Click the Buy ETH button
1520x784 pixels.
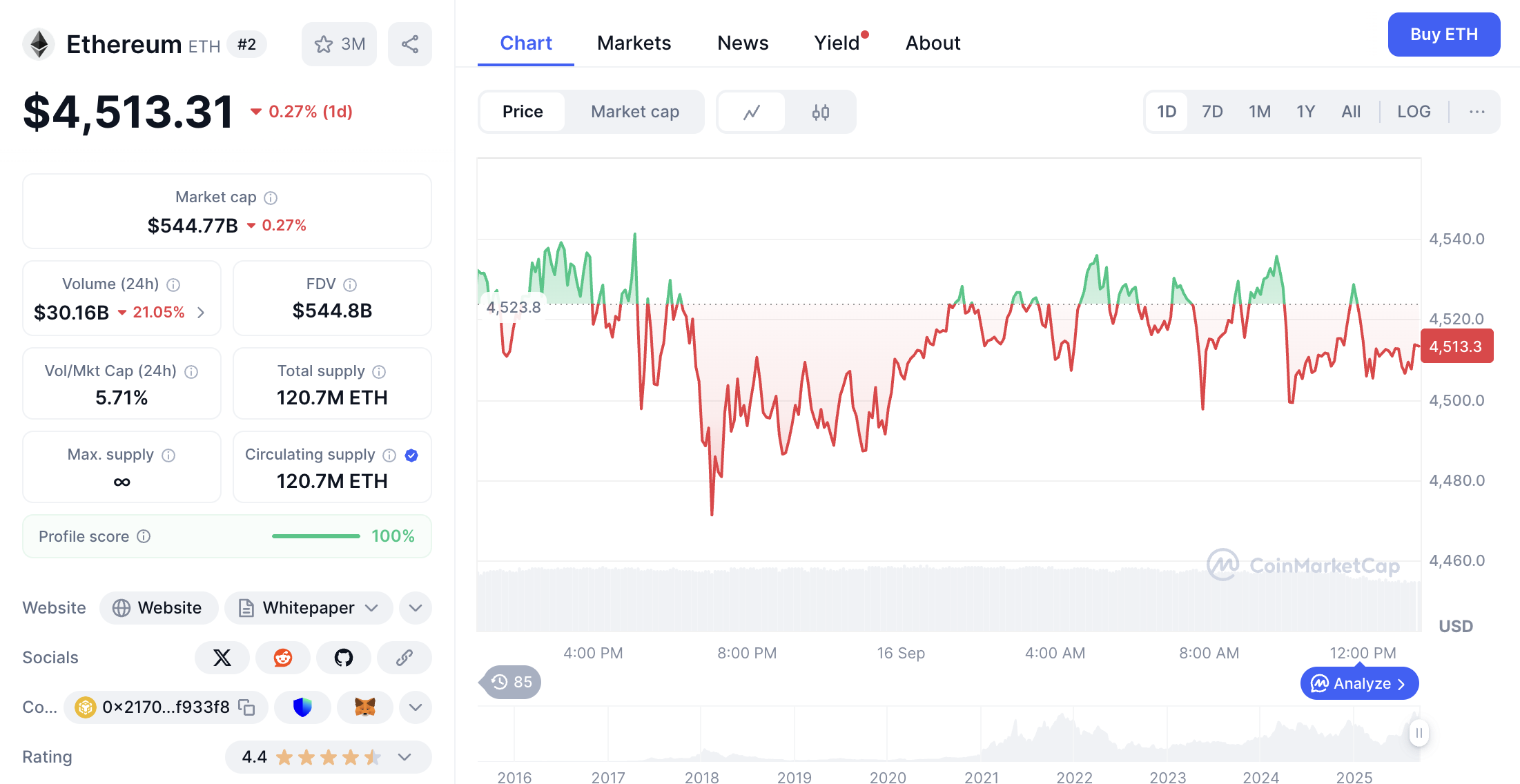tap(1444, 35)
